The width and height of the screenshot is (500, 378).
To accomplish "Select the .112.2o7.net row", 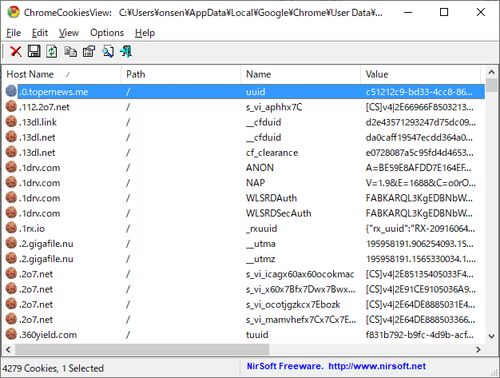I will (x=244, y=107).
